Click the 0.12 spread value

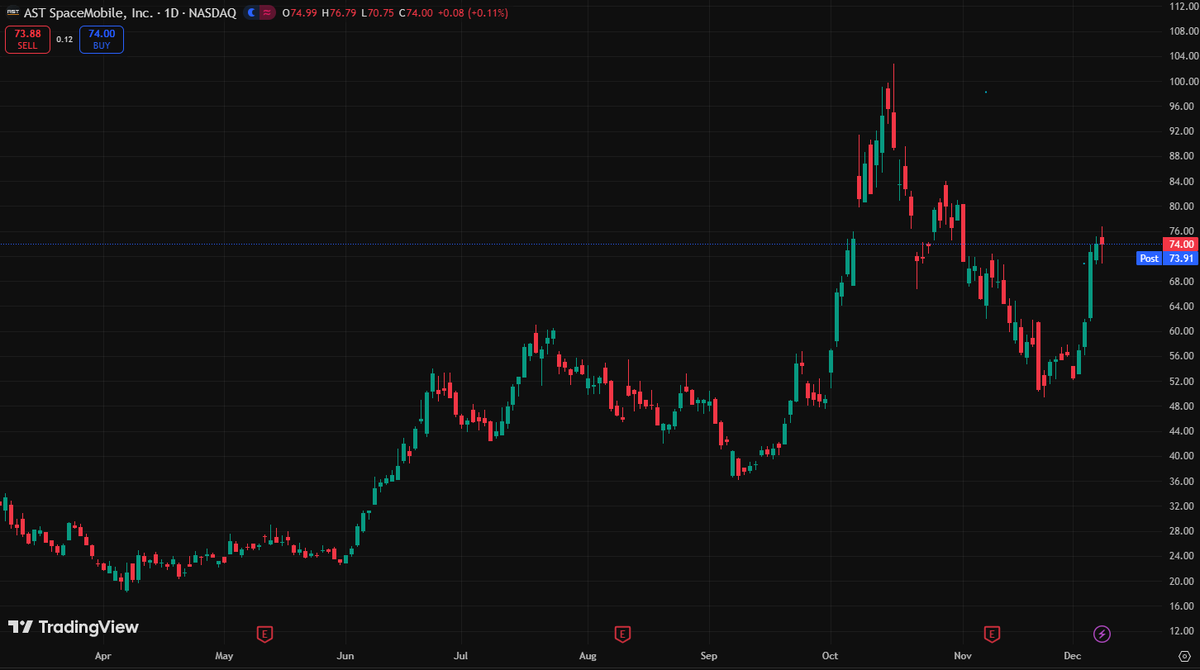tap(64, 39)
